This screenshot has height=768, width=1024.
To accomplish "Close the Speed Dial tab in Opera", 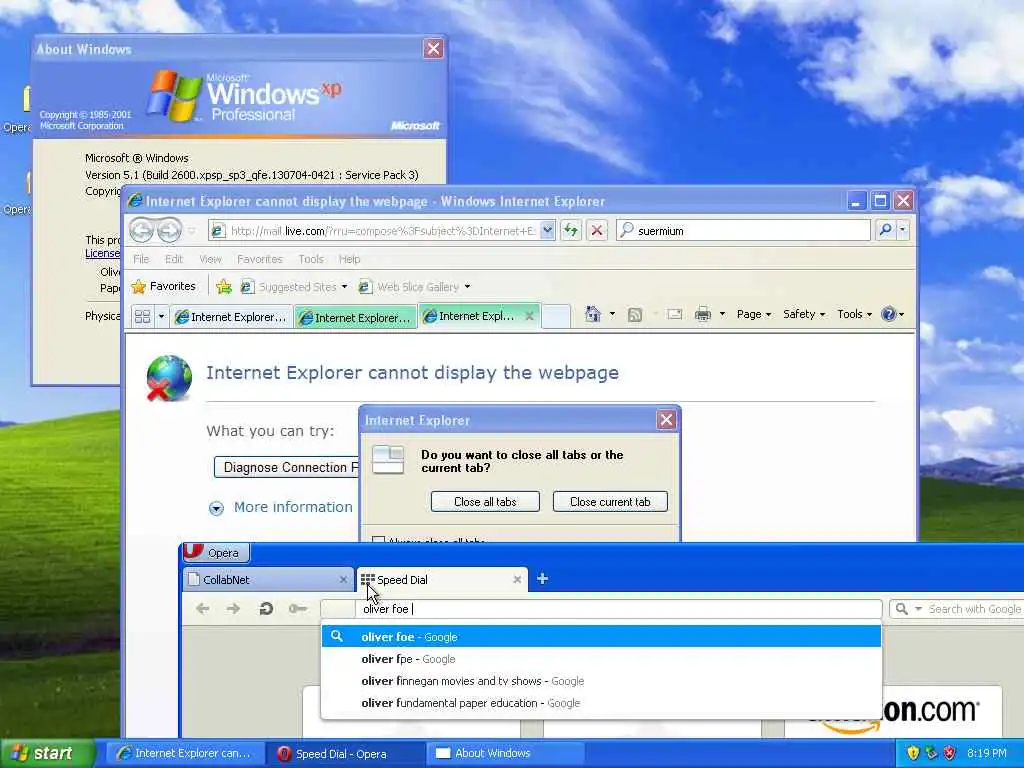I will 517,579.
